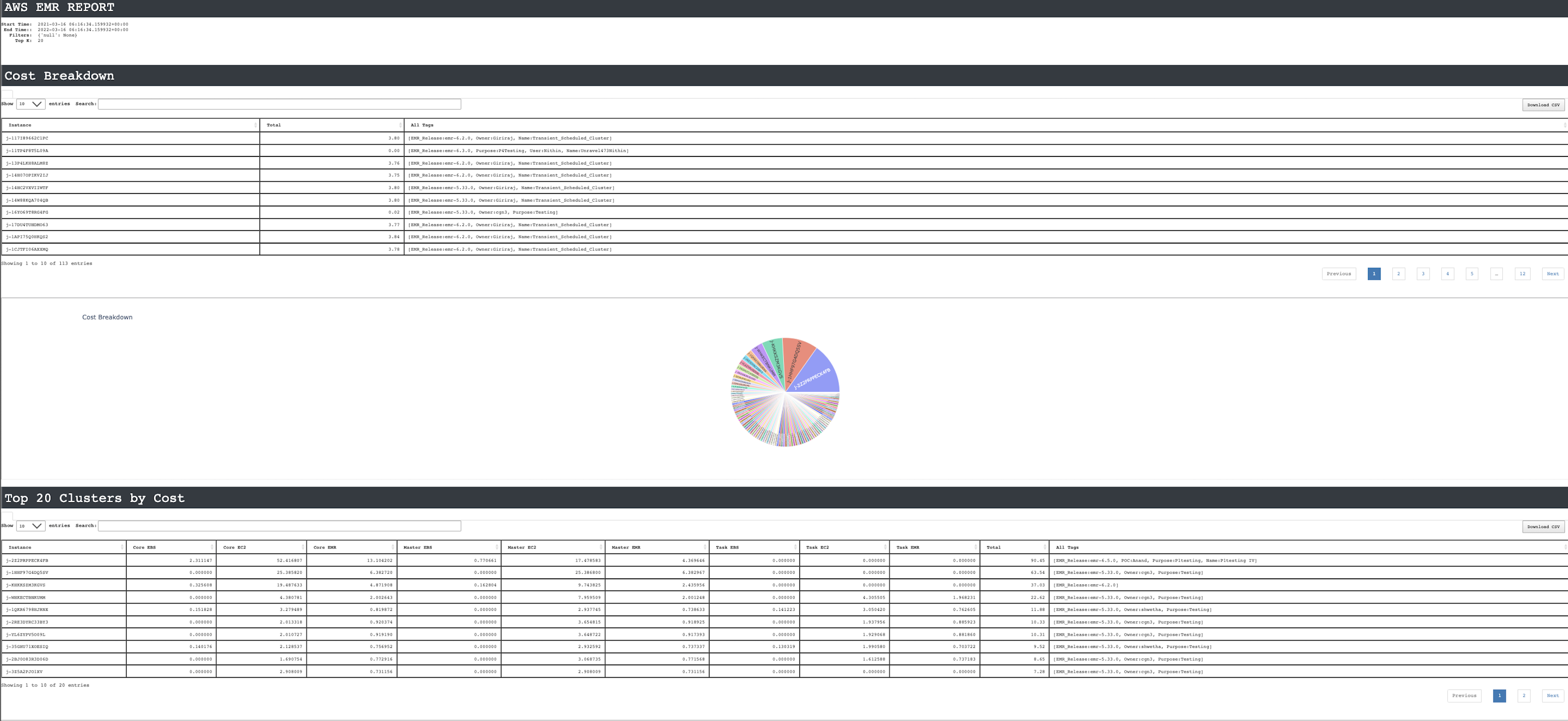Sort Top 20 Clusters by Core EC2
Image resolution: width=1568 pixels, height=721 pixels.
click(261, 548)
